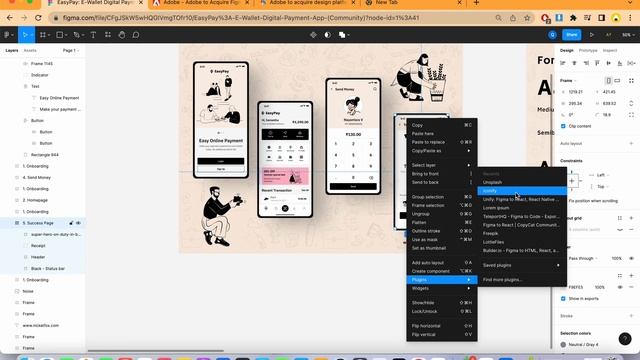Image resolution: width=640 pixels, height=360 pixels.
Task: Bookmark page with star icon
Action: (x=527, y=18)
